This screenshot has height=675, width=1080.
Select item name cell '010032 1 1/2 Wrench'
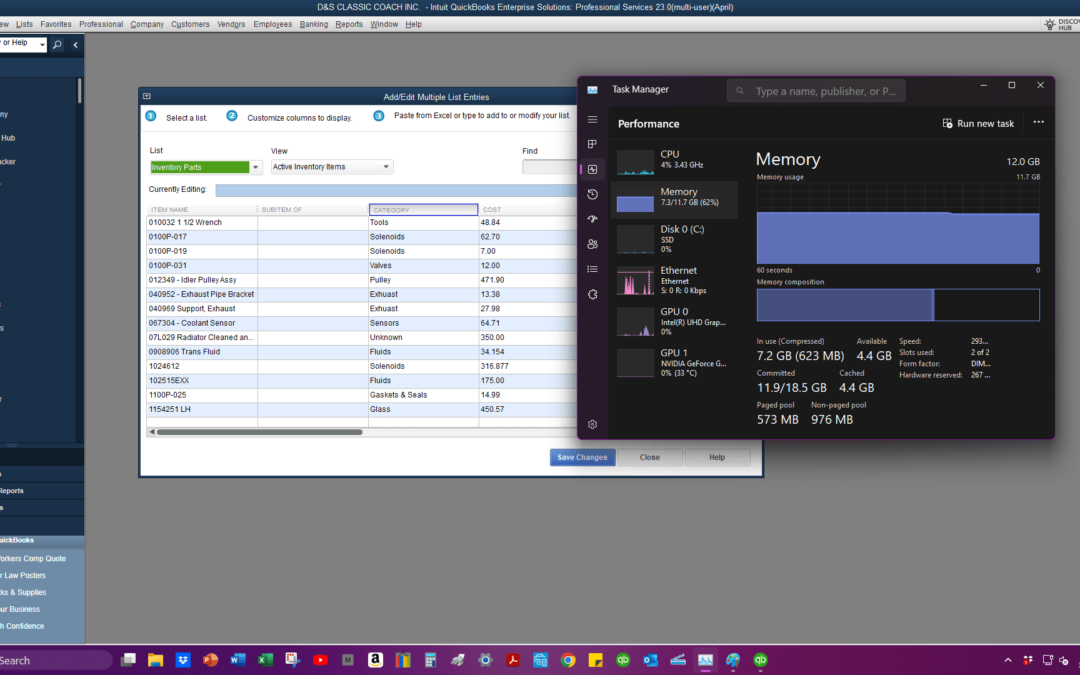point(202,222)
